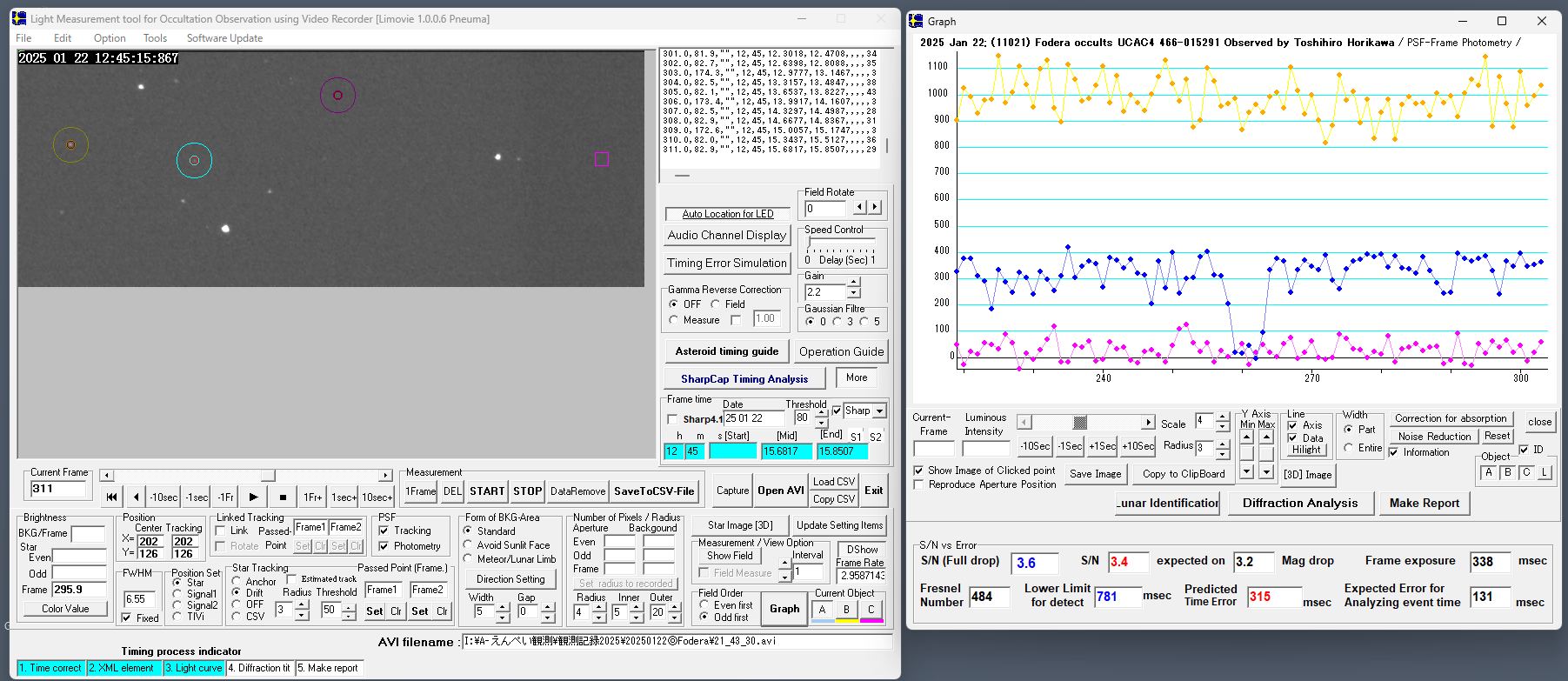Select Current Object A swatch
1568x681 pixels.
pos(822,610)
